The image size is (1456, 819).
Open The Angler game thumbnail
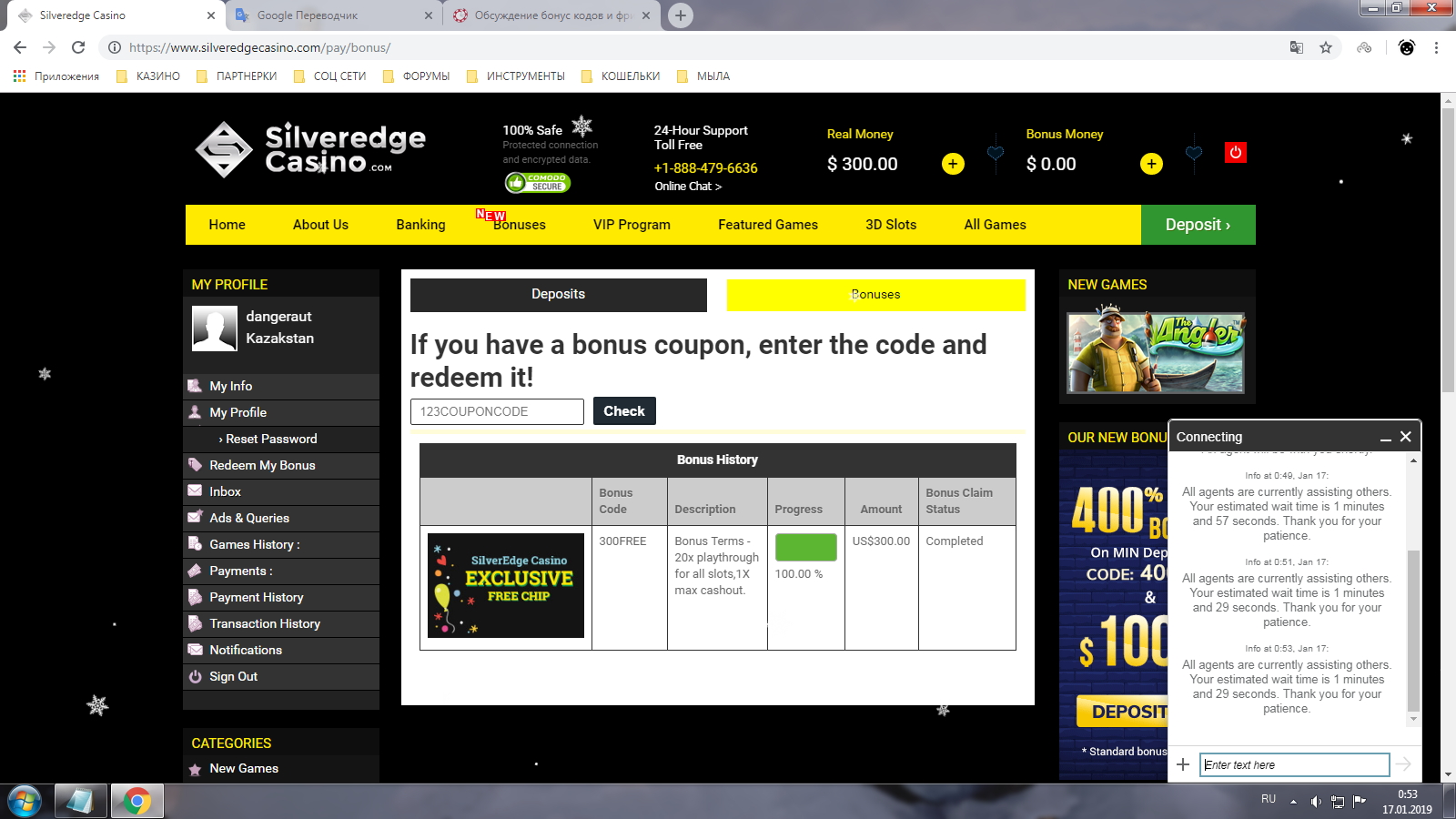[1156, 352]
